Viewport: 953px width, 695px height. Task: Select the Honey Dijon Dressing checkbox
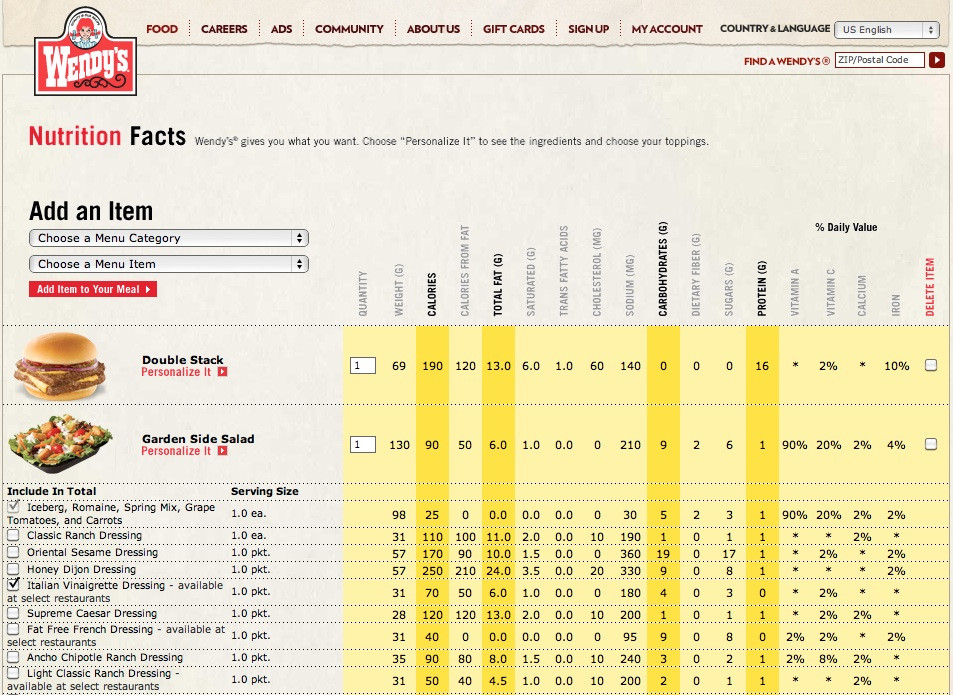(x=13, y=569)
